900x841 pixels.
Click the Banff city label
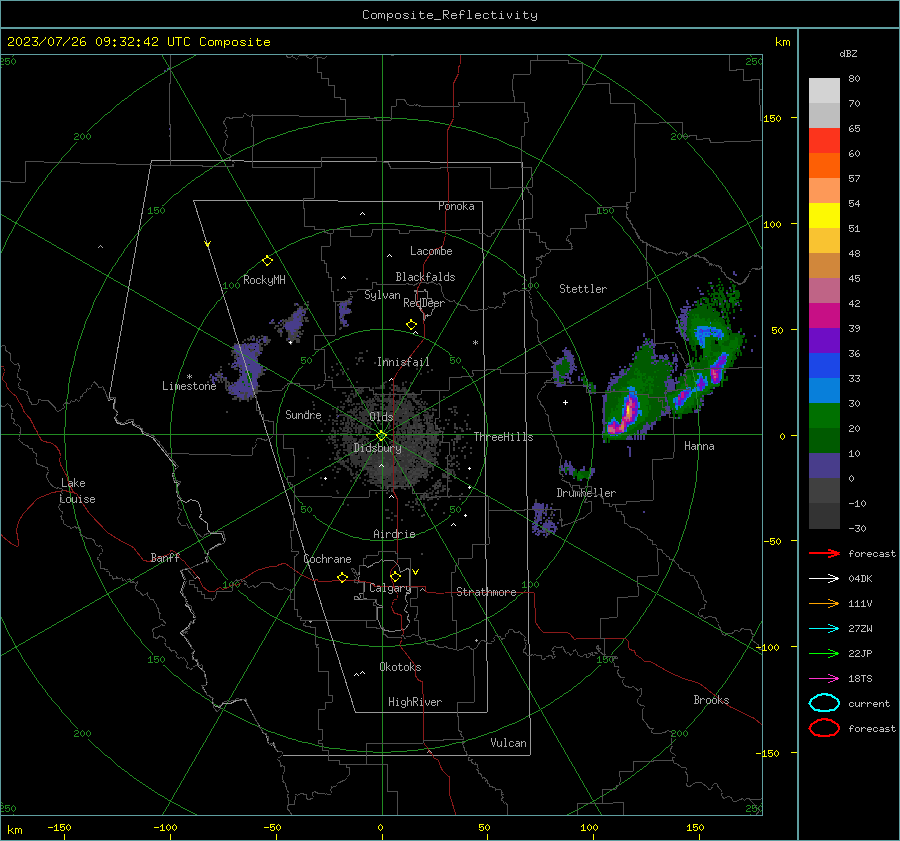(165, 557)
